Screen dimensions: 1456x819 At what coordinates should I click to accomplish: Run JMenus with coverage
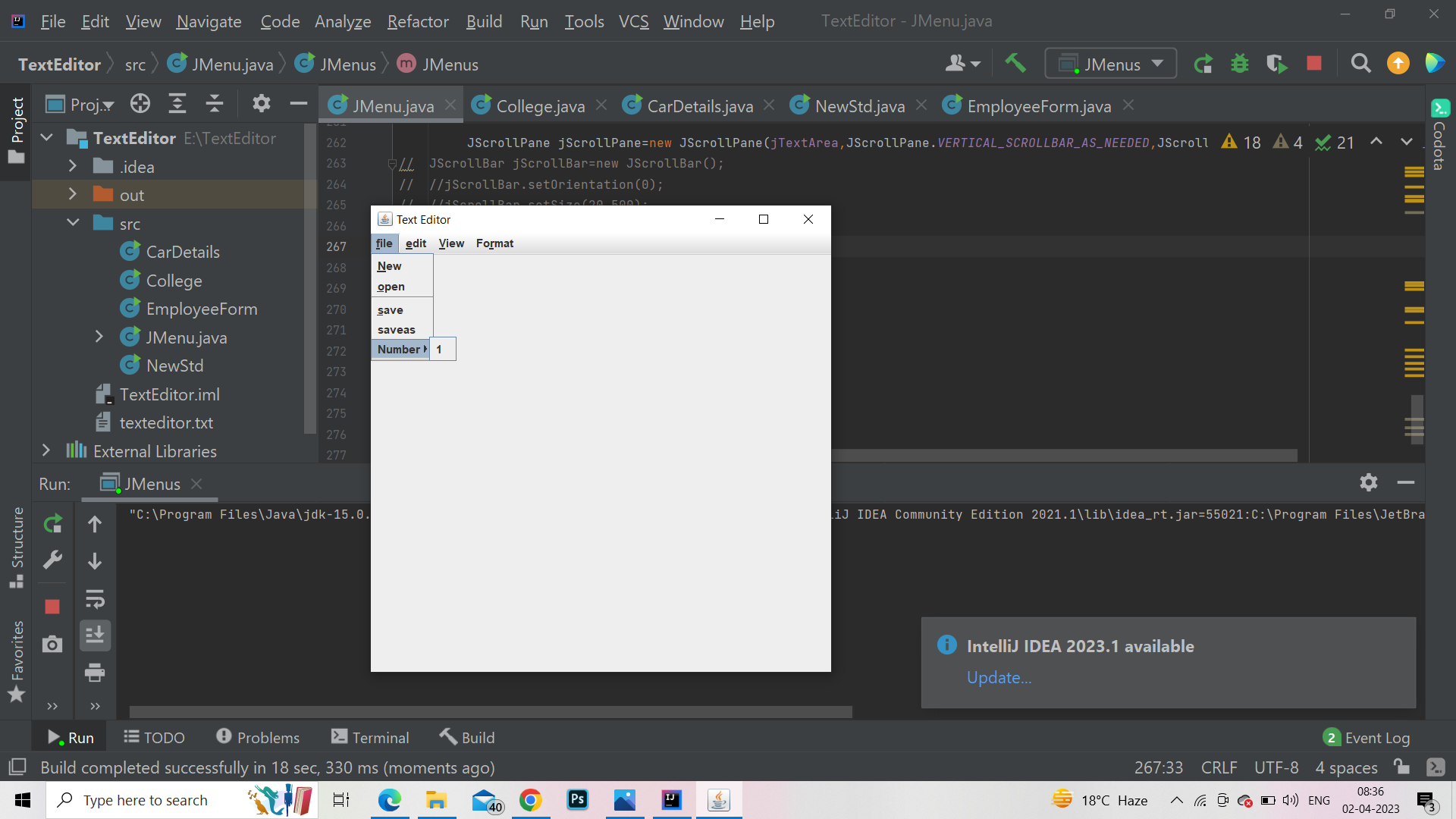[1276, 64]
